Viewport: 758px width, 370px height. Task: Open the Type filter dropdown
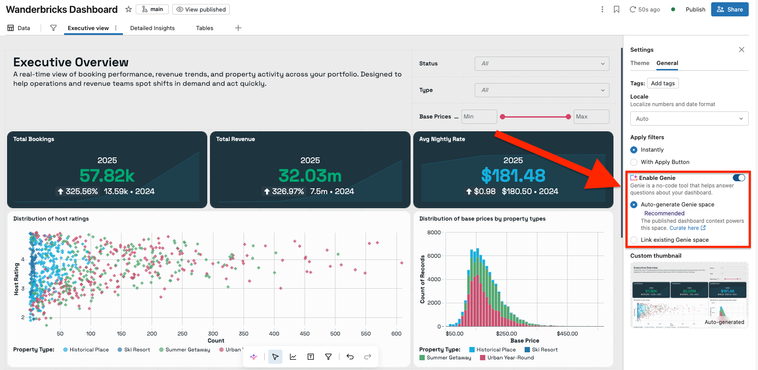click(542, 90)
